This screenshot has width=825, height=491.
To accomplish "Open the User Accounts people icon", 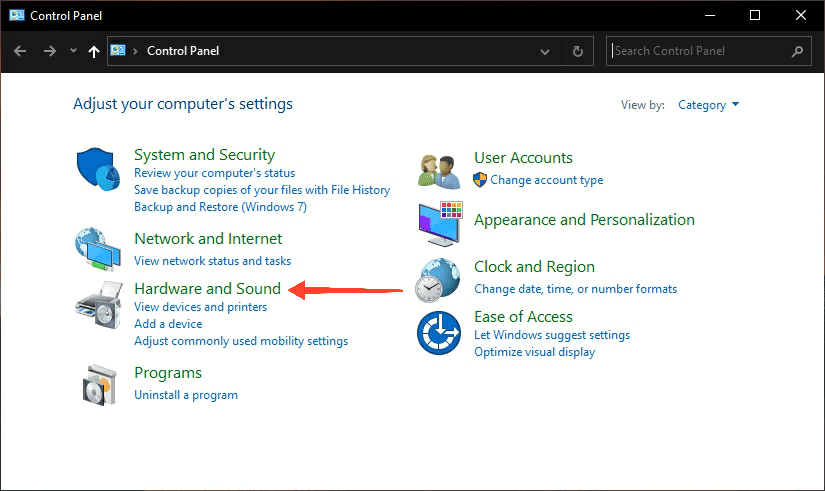I will pyautogui.click(x=439, y=172).
